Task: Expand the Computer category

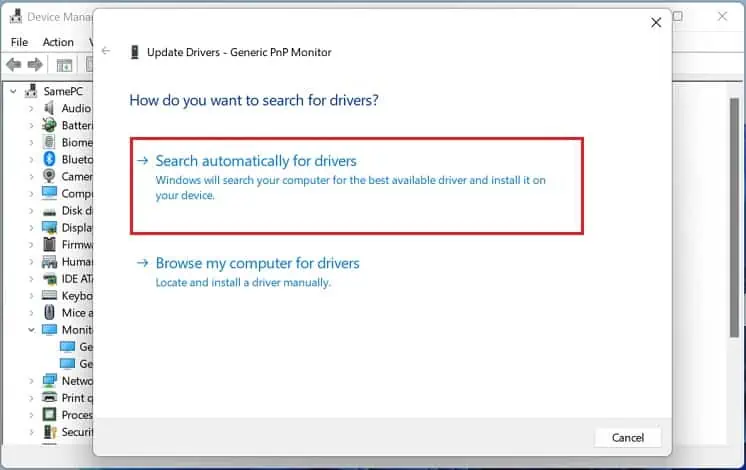Action: point(31,194)
